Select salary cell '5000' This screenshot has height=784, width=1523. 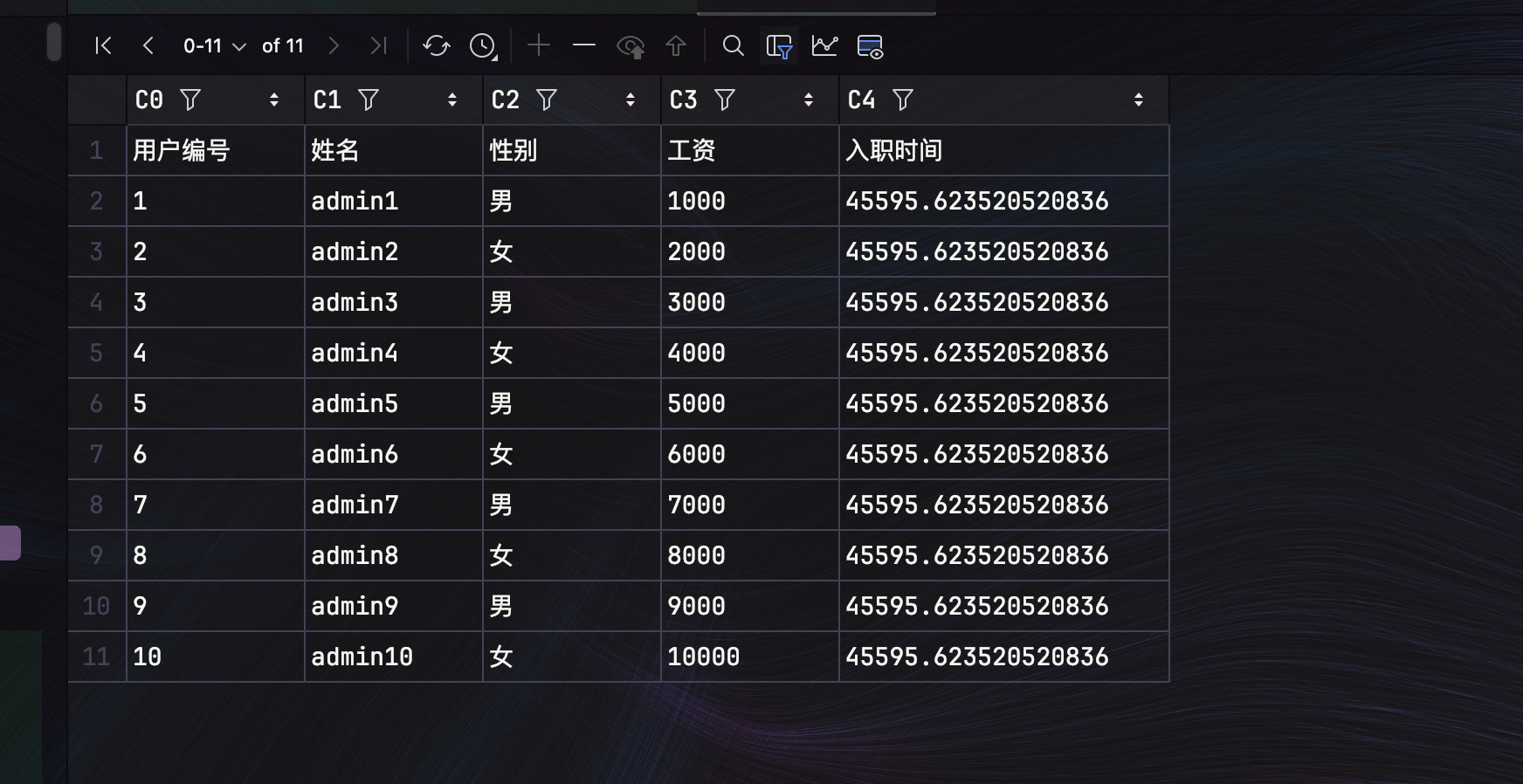point(750,403)
